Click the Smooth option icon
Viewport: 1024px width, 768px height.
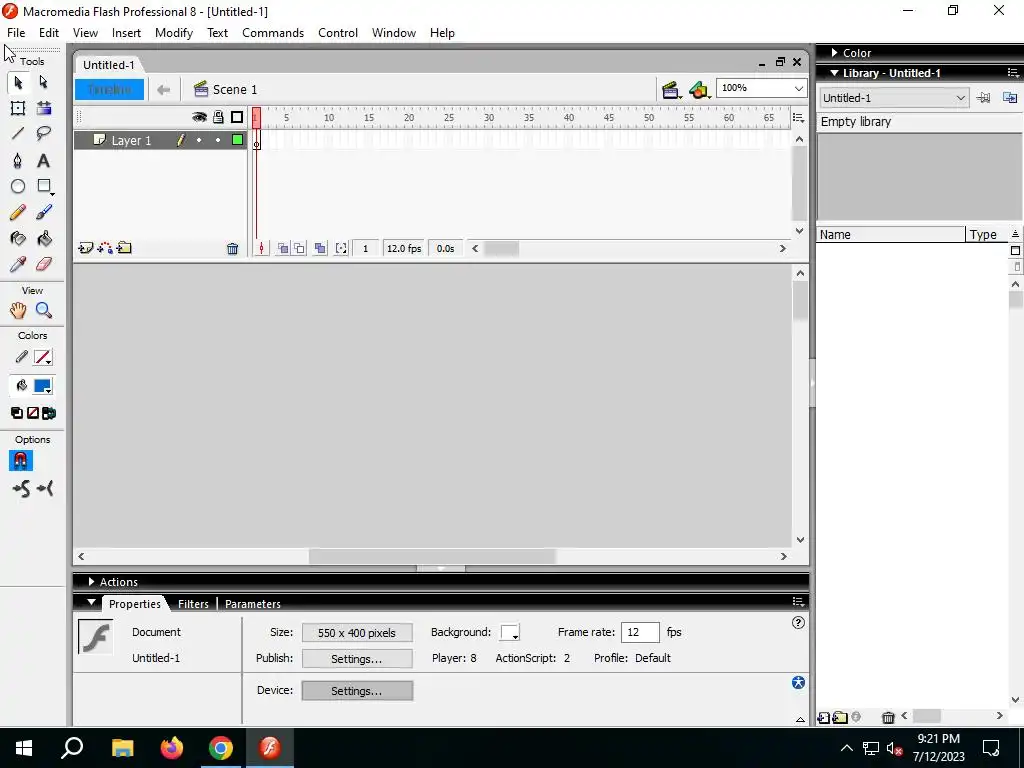click(x=21, y=488)
